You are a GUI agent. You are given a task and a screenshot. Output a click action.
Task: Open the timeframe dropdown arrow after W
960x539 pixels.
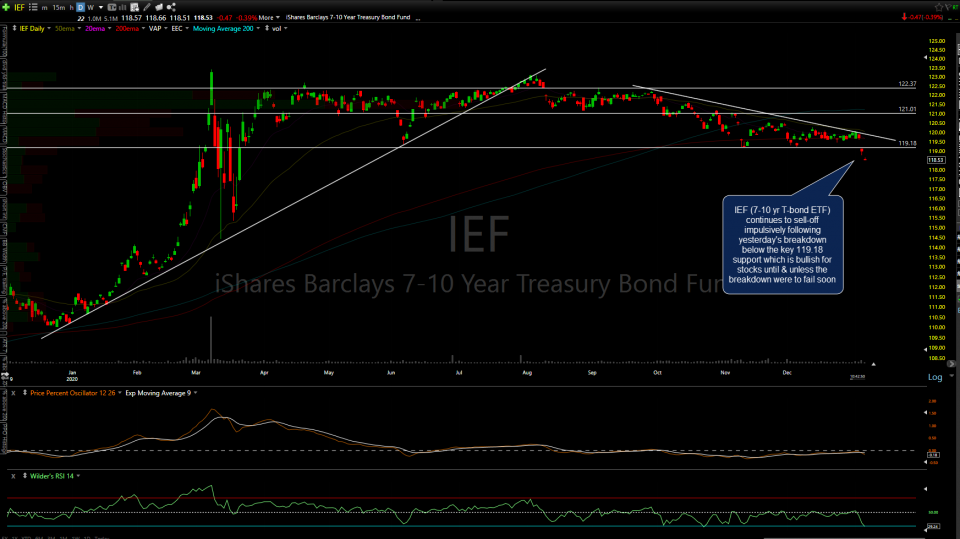(x=101, y=7)
